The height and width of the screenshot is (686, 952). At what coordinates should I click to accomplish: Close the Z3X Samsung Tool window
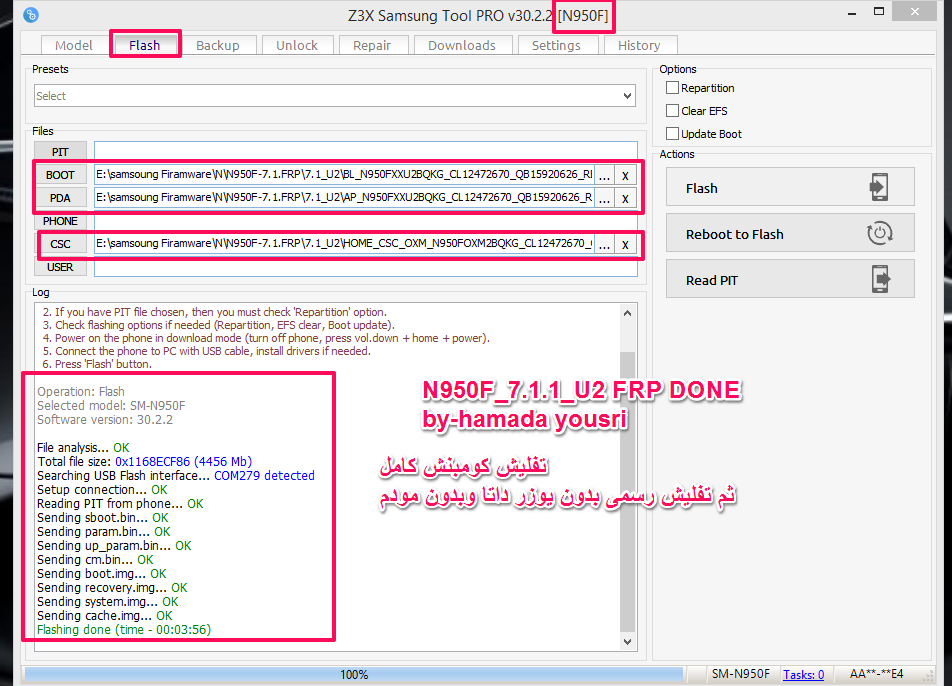(x=915, y=12)
